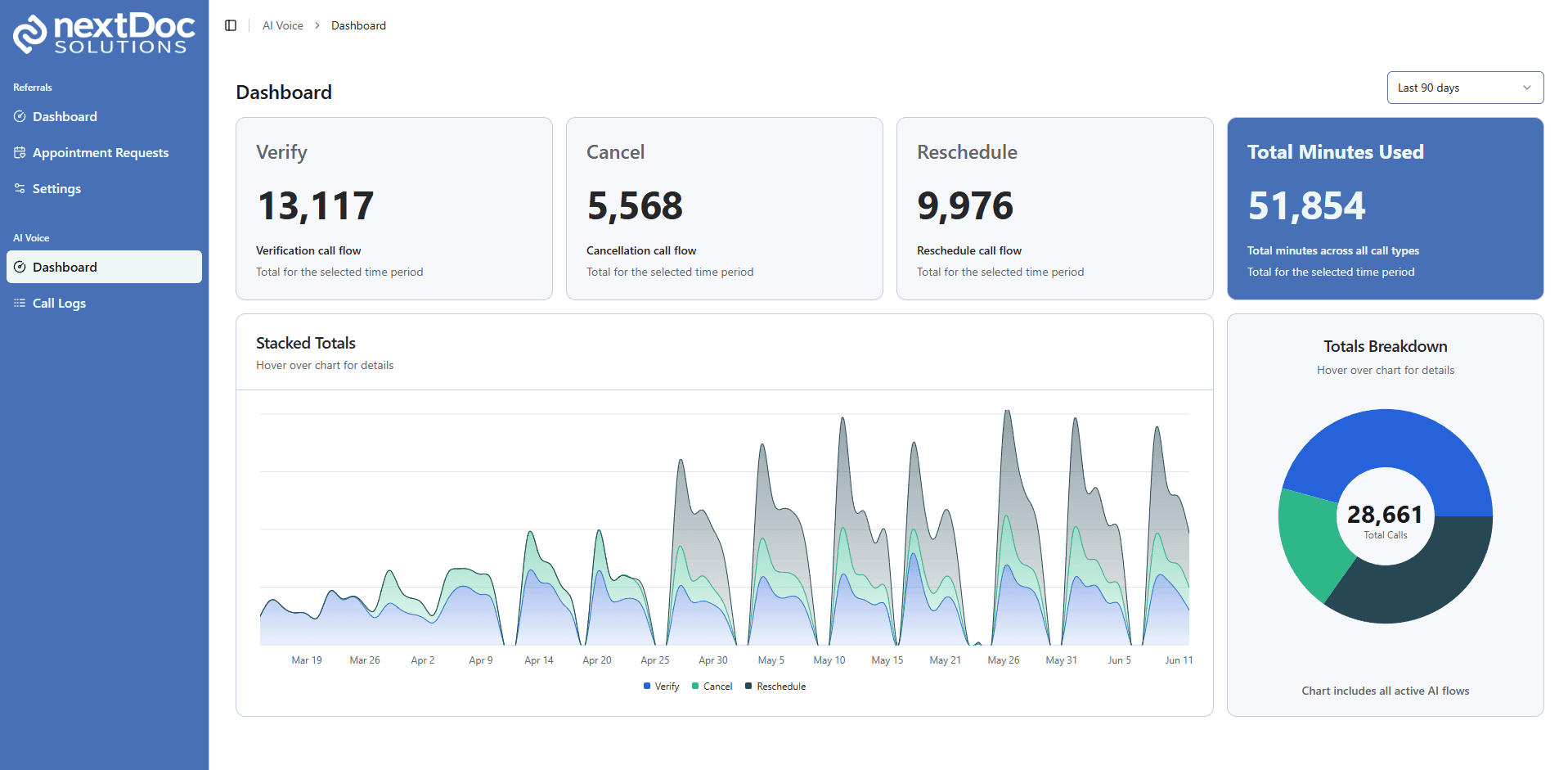The image size is (1568, 770).
Task: Click the Total Minutes Used card
Action: click(1385, 209)
